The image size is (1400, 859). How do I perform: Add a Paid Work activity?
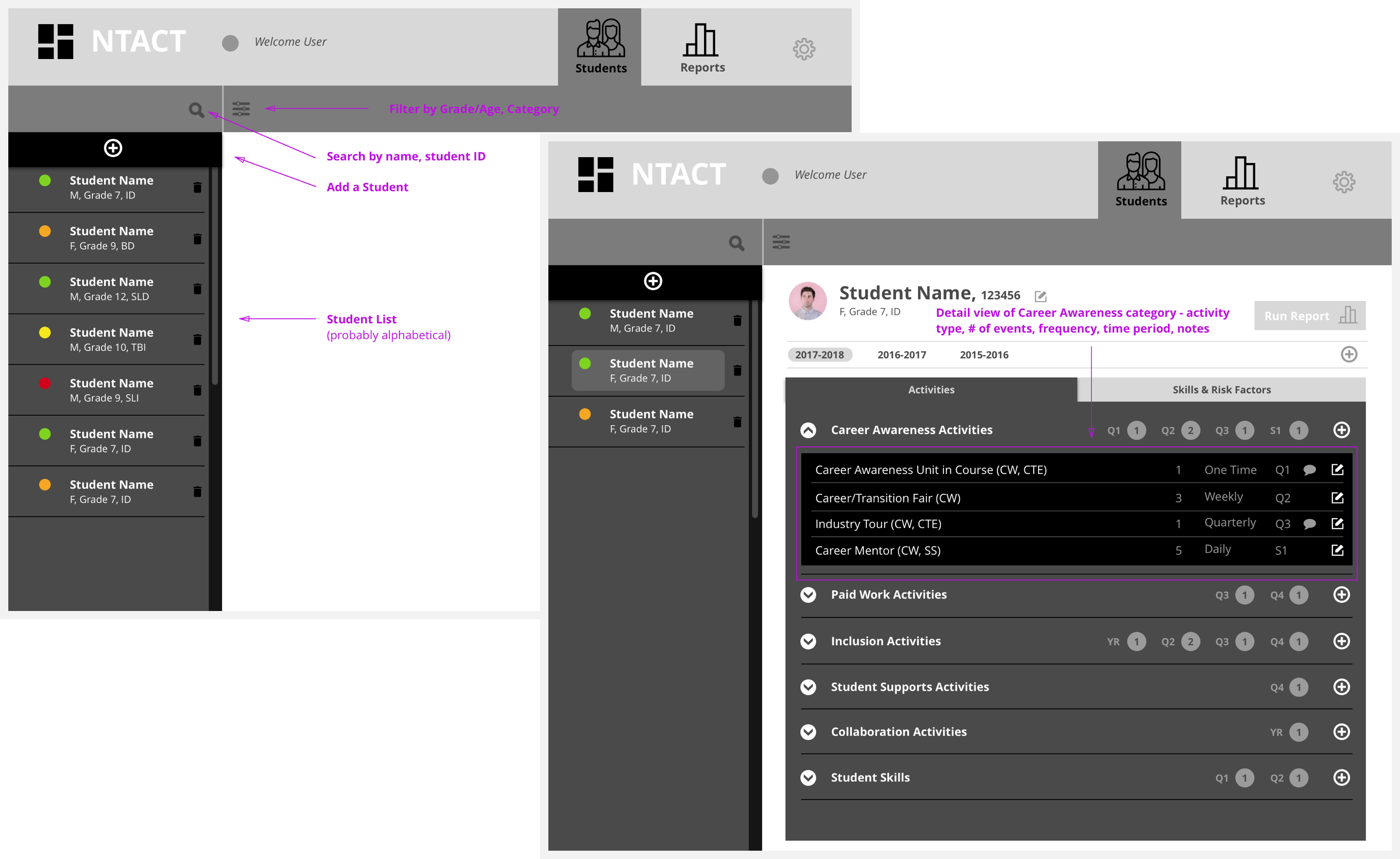(x=1341, y=595)
